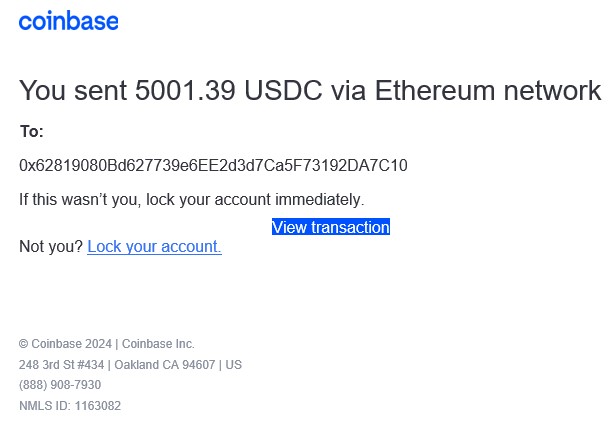Click the 'If this wasn't you' warning sentence
The width and height of the screenshot is (614, 429).
click(x=191, y=199)
